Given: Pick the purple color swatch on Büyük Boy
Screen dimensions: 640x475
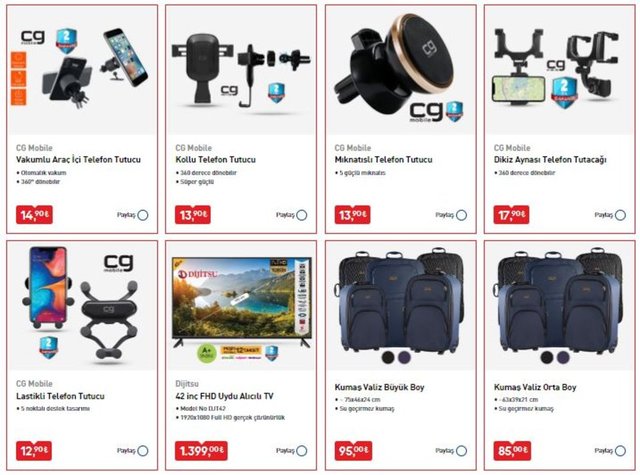Looking at the screenshot, I should [404, 357].
